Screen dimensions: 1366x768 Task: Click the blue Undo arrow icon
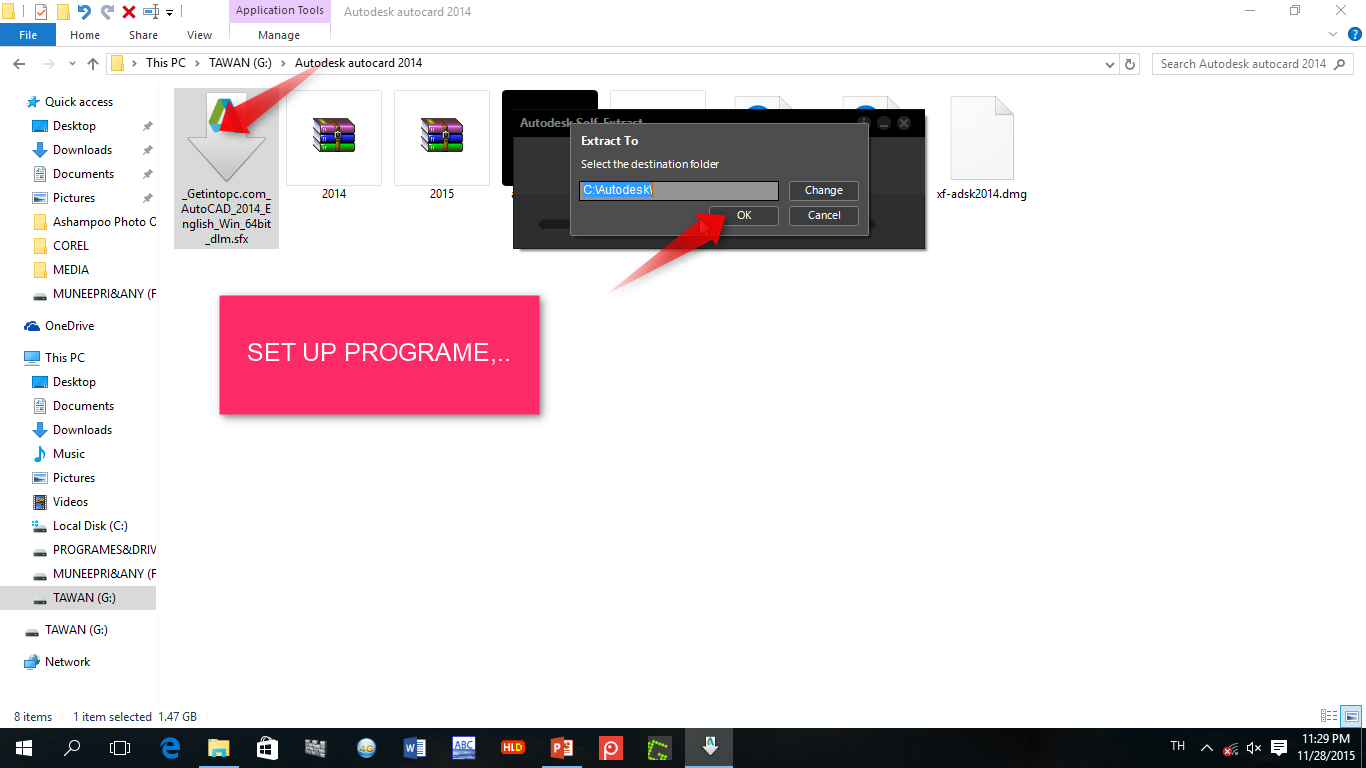click(84, 12)
